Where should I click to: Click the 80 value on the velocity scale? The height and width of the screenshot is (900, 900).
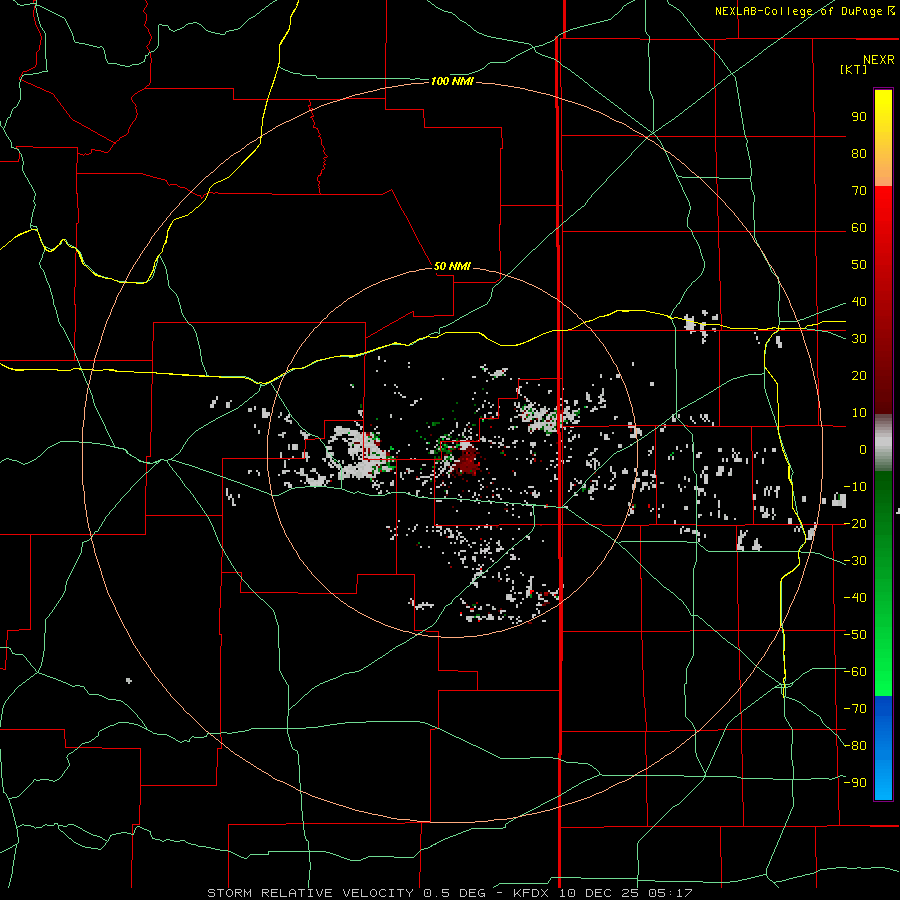(859, 154)
